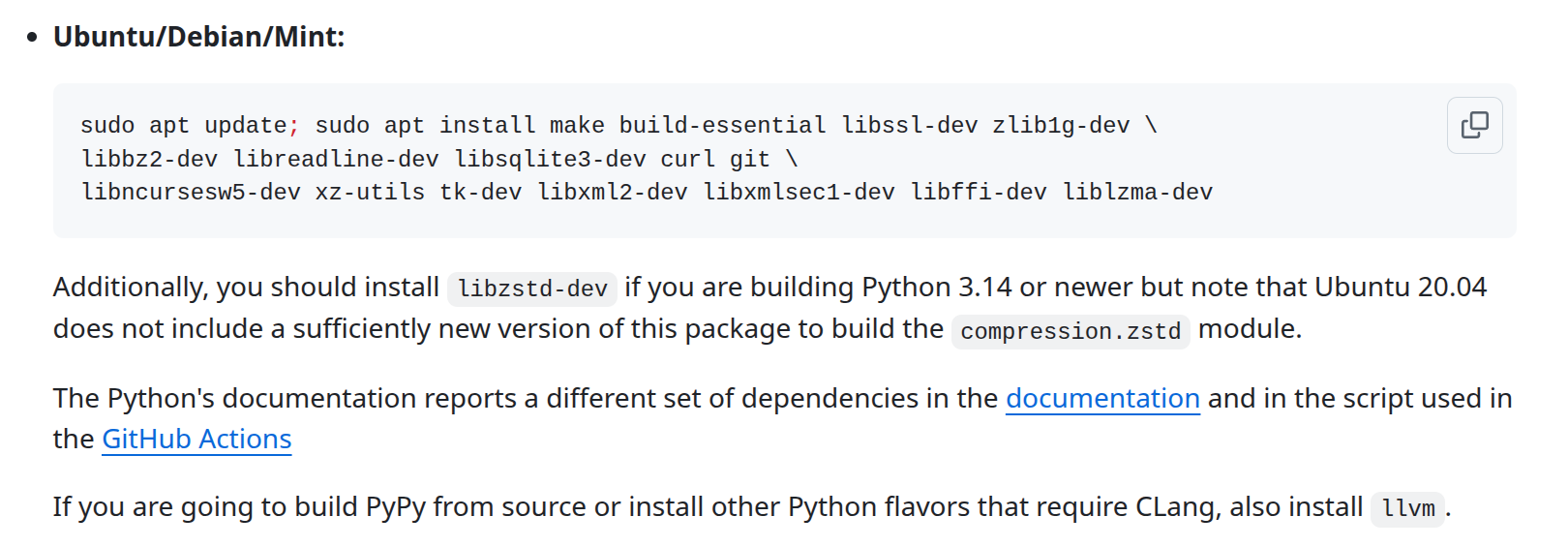Click libxml2-dev in the code block

pyautogui.click(x=613, y=192)
